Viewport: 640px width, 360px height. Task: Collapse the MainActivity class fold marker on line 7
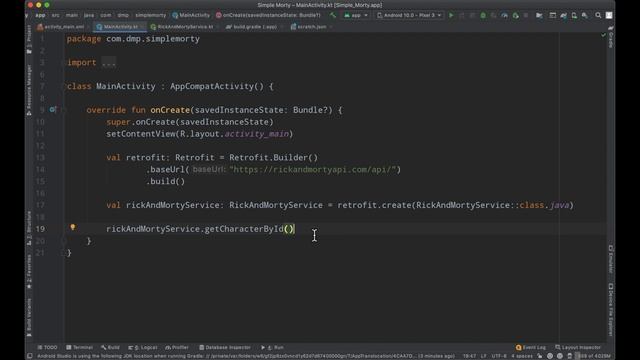(x=63, y=86)
